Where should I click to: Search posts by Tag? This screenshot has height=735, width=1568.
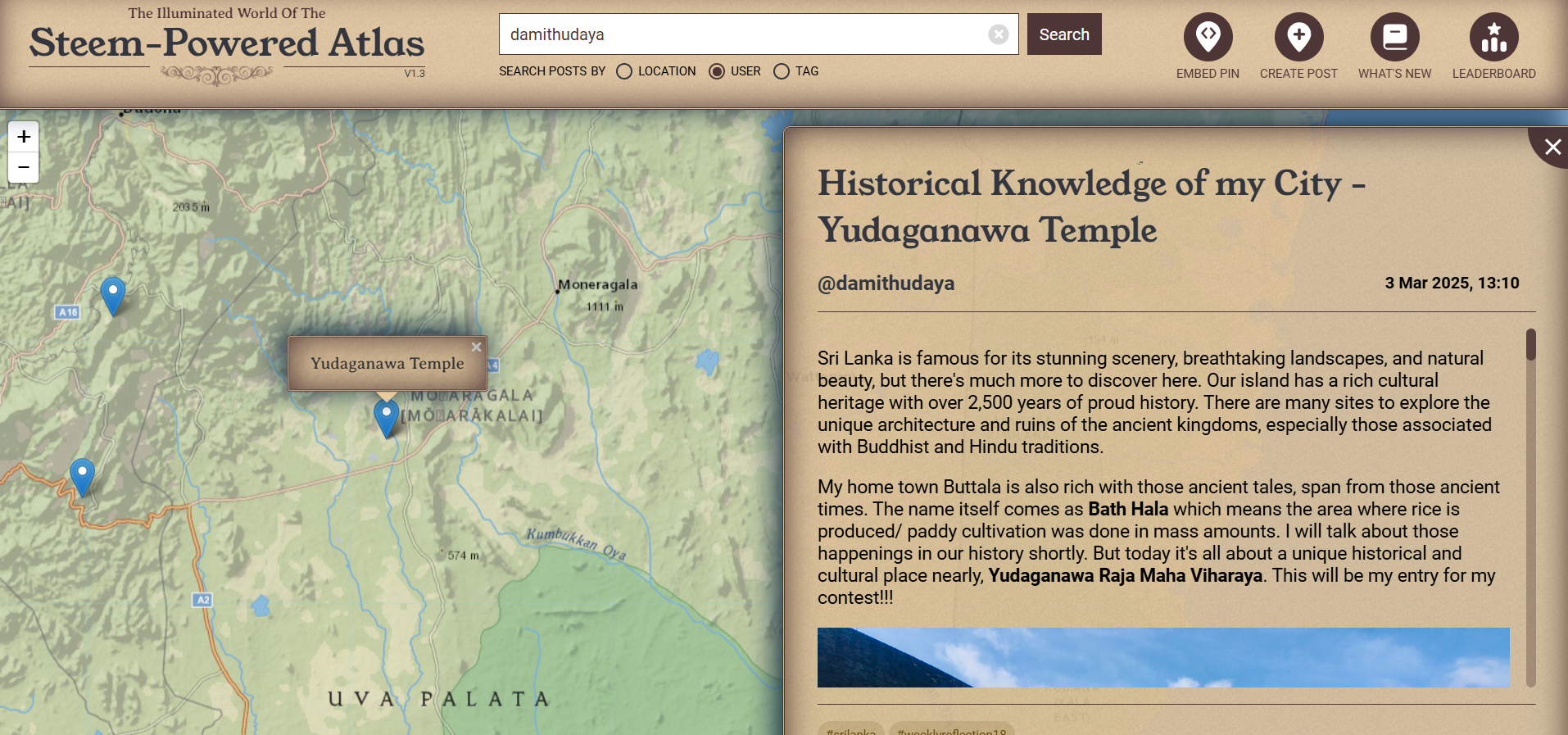pos(782,71)
